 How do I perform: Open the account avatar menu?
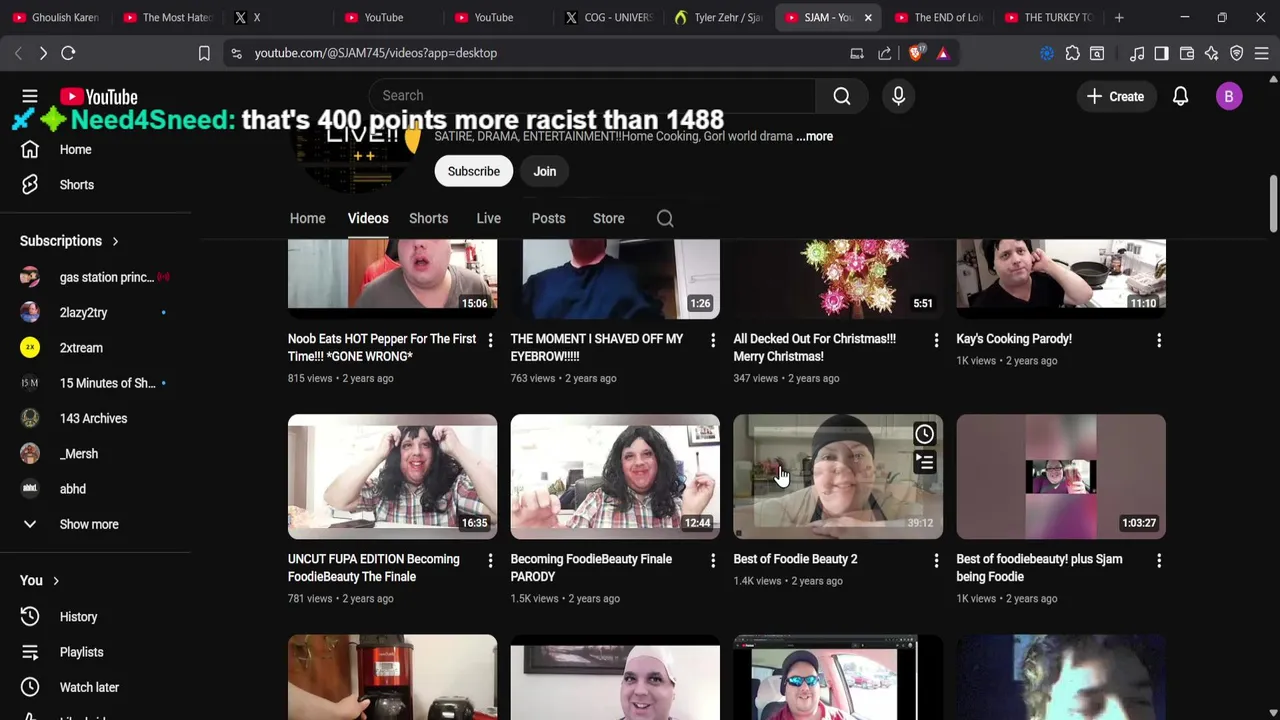1229,97
